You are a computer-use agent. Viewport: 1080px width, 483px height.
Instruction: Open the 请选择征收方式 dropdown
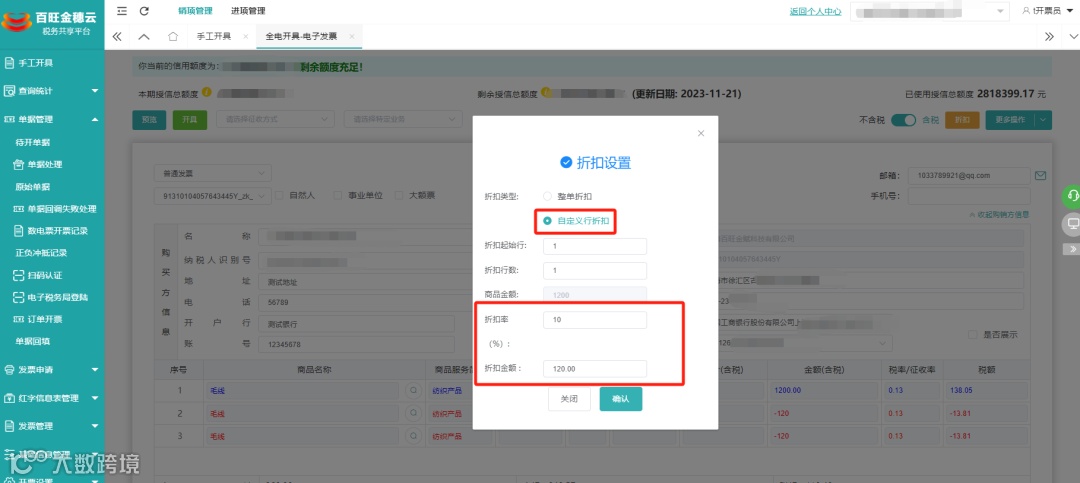[x=275, y=119]
